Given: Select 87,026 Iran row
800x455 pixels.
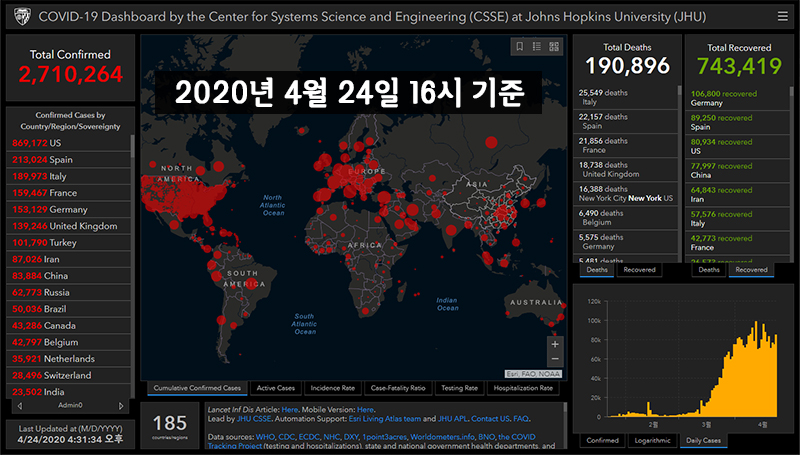Looking at the screenshot, I should coord(69,259).
